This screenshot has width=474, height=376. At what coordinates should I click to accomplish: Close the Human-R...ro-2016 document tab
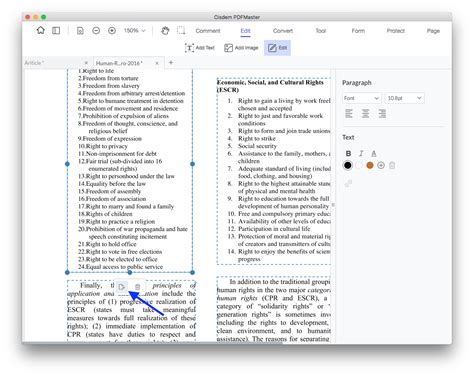(x=157, y=63)
